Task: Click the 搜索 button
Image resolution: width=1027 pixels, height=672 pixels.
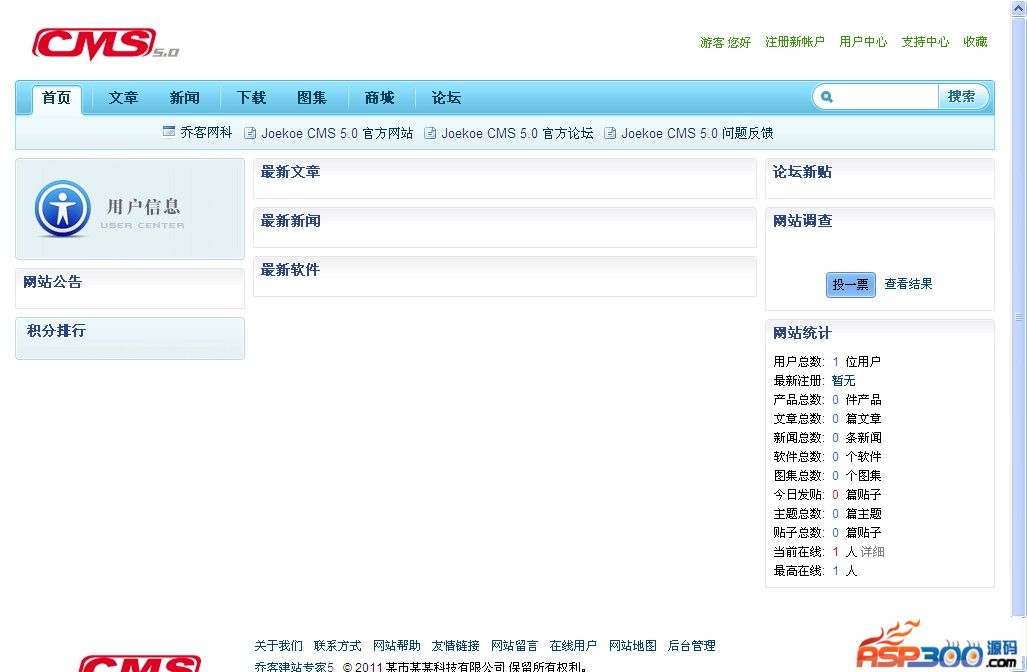Action: click(x=962, y=97)
